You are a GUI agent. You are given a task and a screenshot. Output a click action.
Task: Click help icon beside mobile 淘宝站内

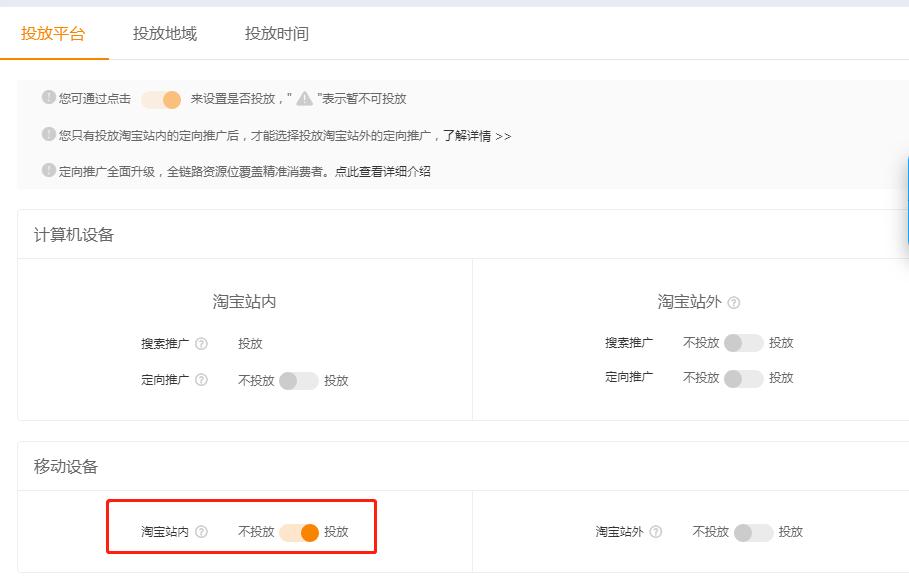(x=201, y=532)
